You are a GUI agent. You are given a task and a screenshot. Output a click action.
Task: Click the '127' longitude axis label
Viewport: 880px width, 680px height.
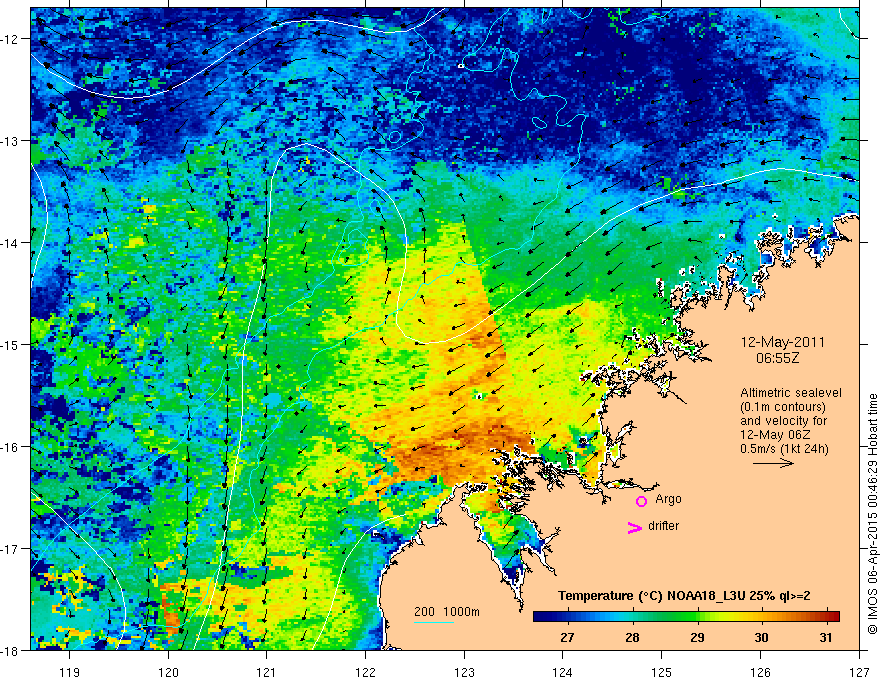pos(859,672)
